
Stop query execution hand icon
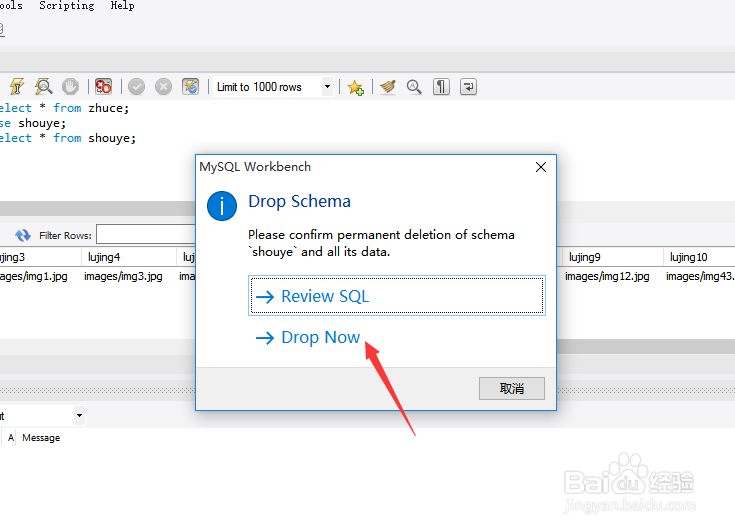pyautogui.click(x=70, y=87)
